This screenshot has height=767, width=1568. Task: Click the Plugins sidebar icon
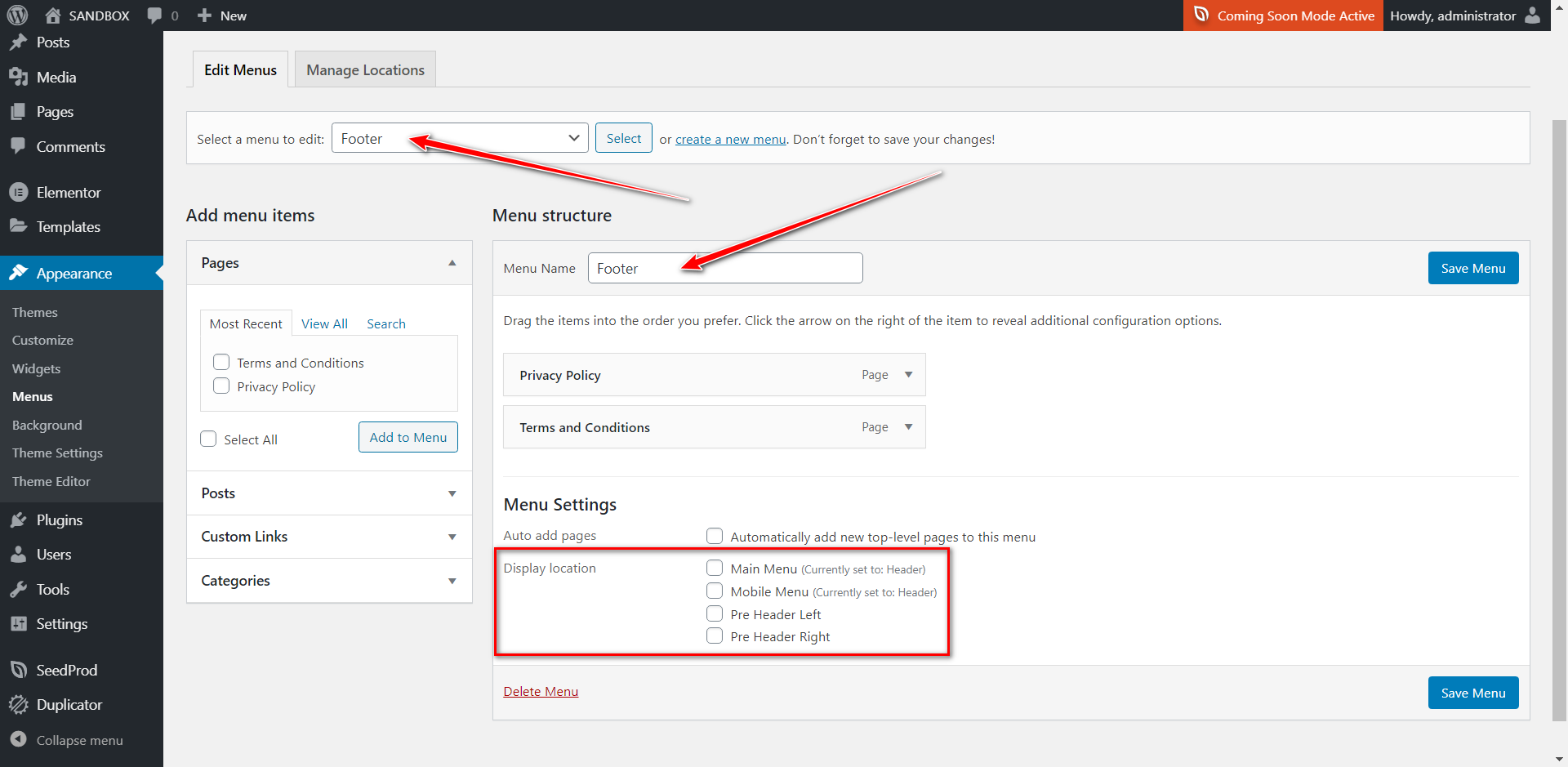coord(18,520)
